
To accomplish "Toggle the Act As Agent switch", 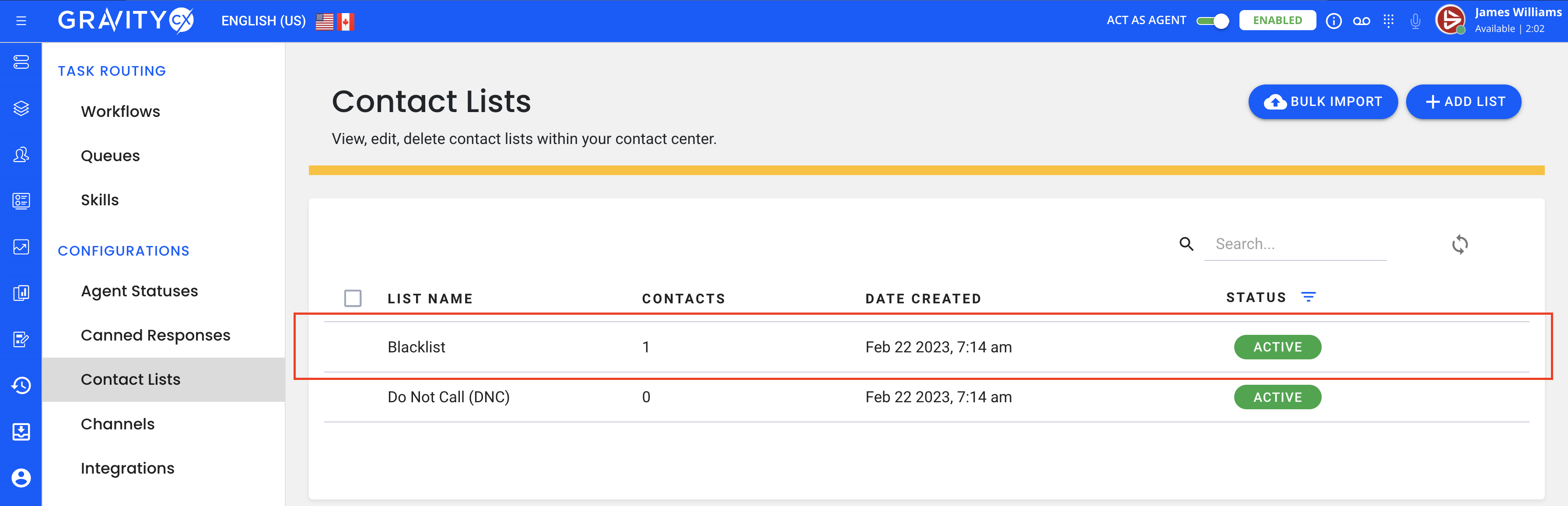I will 1212,21.
